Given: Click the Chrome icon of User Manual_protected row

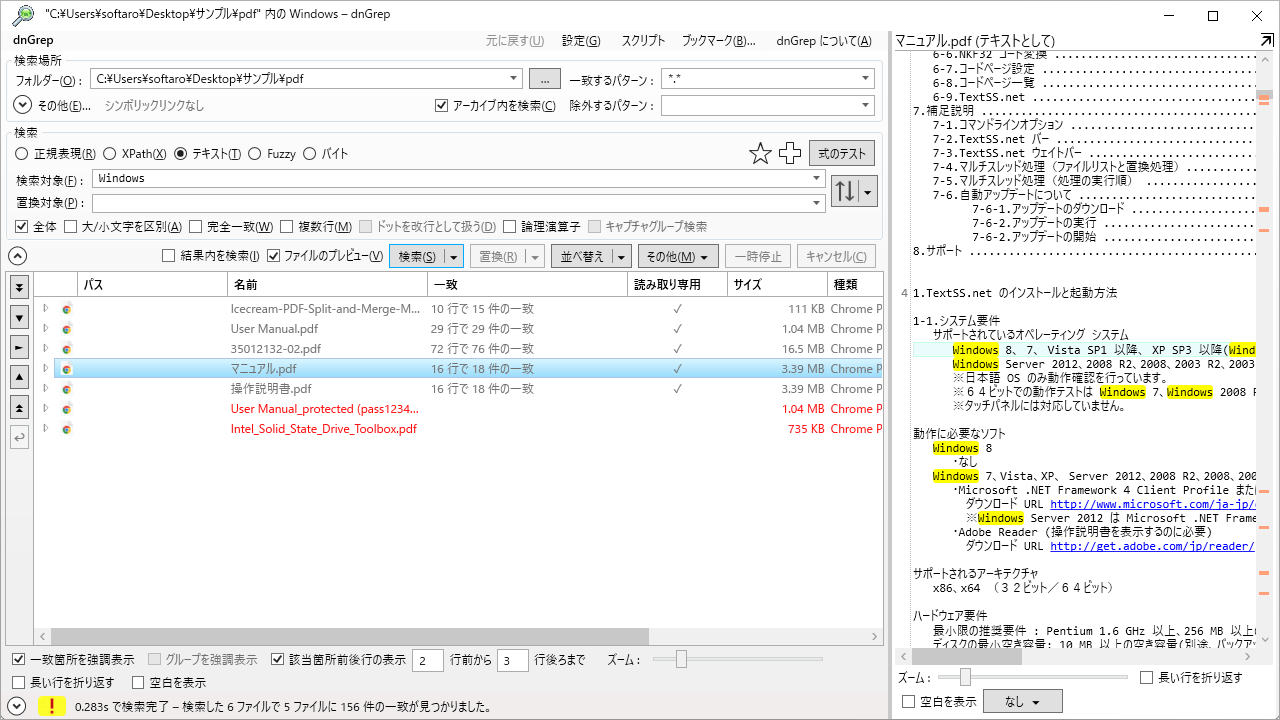Looking at the screenshot, I should pos(67,409).
